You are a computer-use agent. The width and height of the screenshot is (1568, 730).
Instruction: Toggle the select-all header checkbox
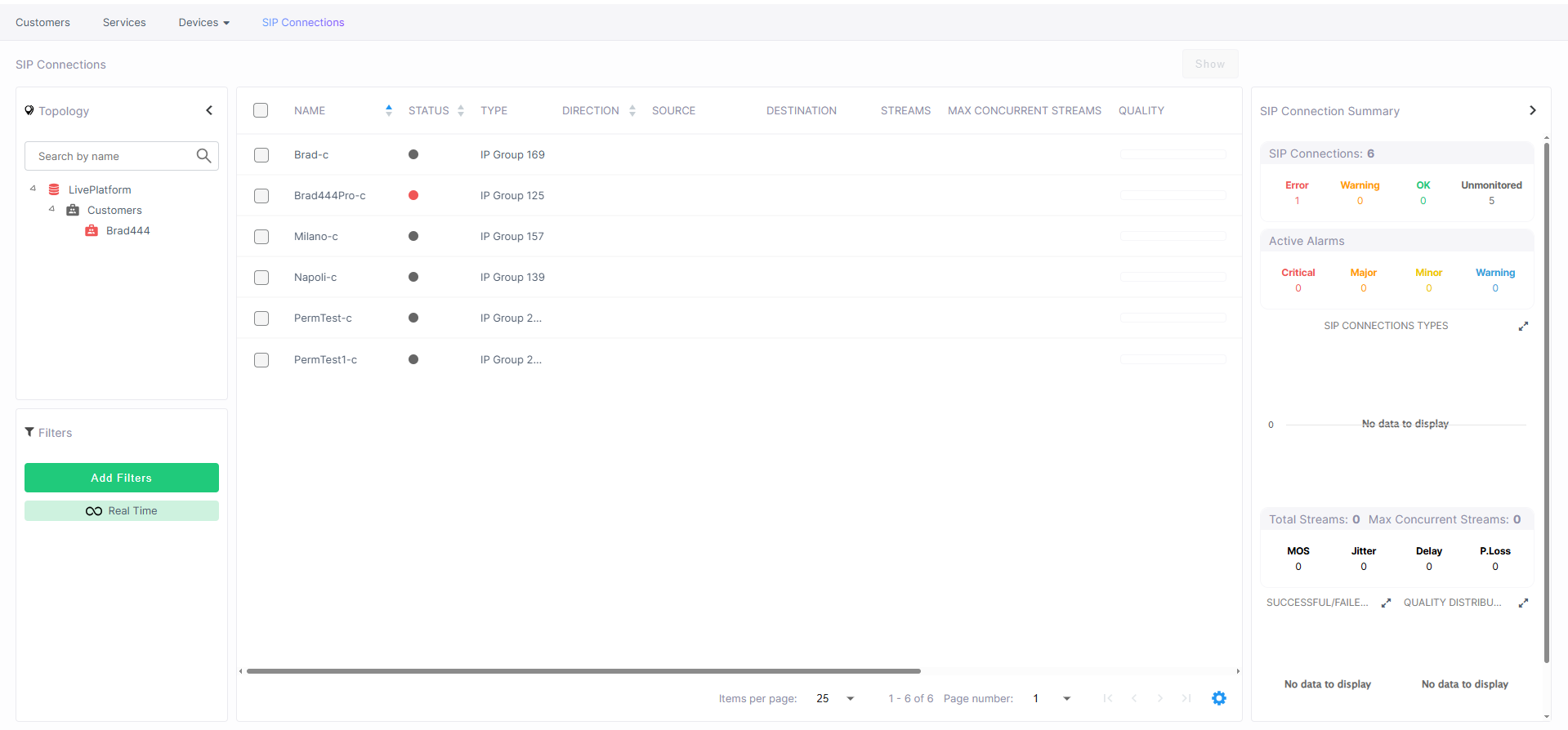pyautogui.click(x=261, y=110)
